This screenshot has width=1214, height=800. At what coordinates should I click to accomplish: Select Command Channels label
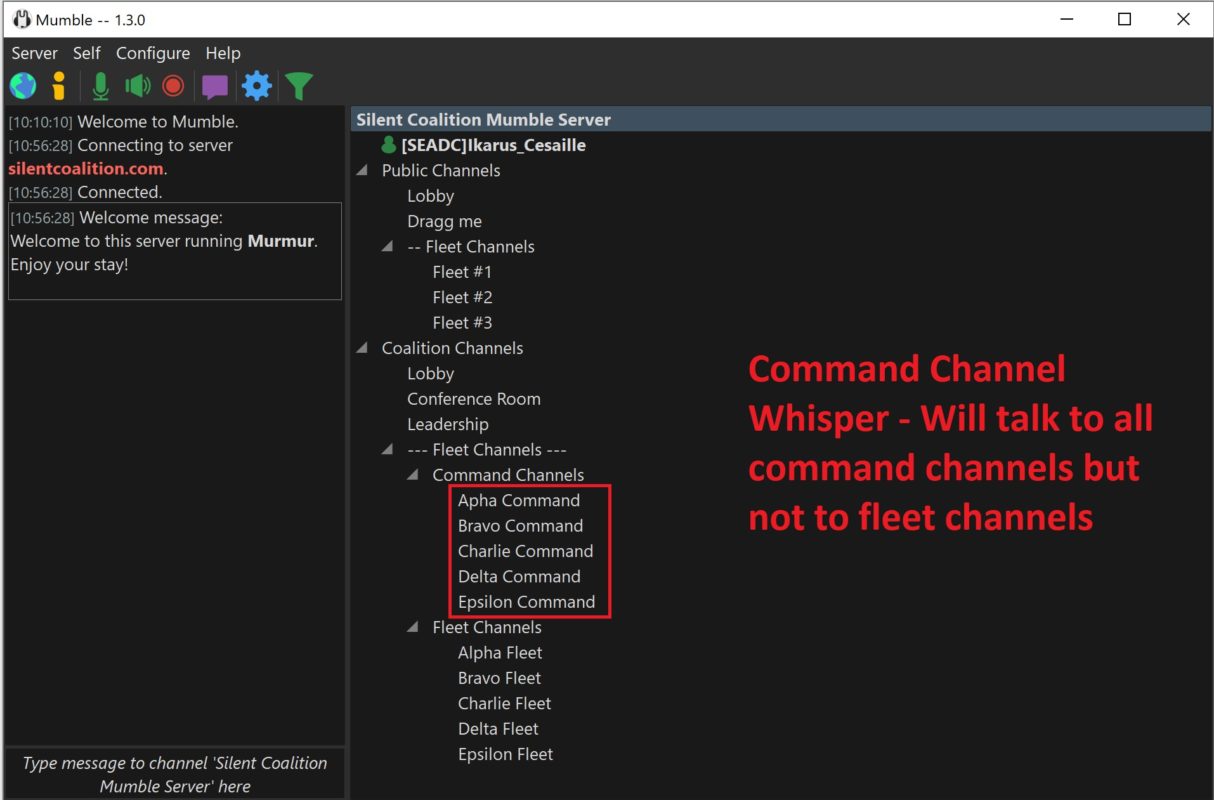(508, 475)
